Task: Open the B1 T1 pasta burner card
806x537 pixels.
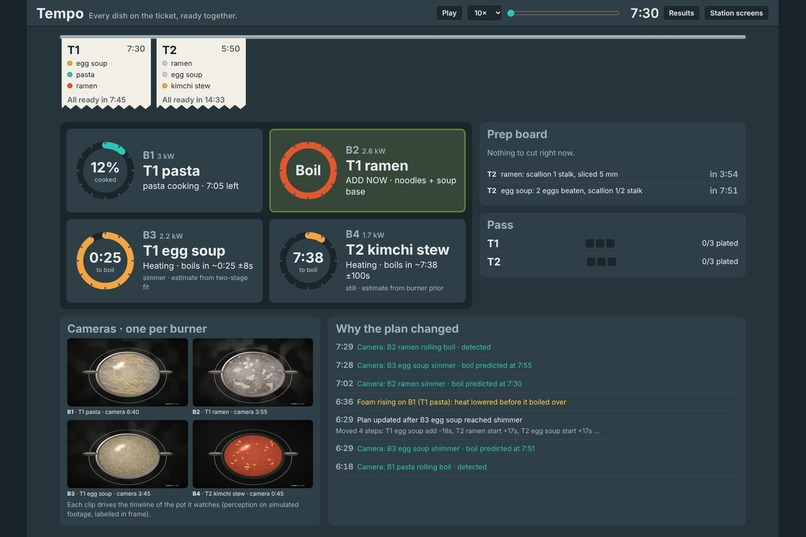Action: coord(164,171)
